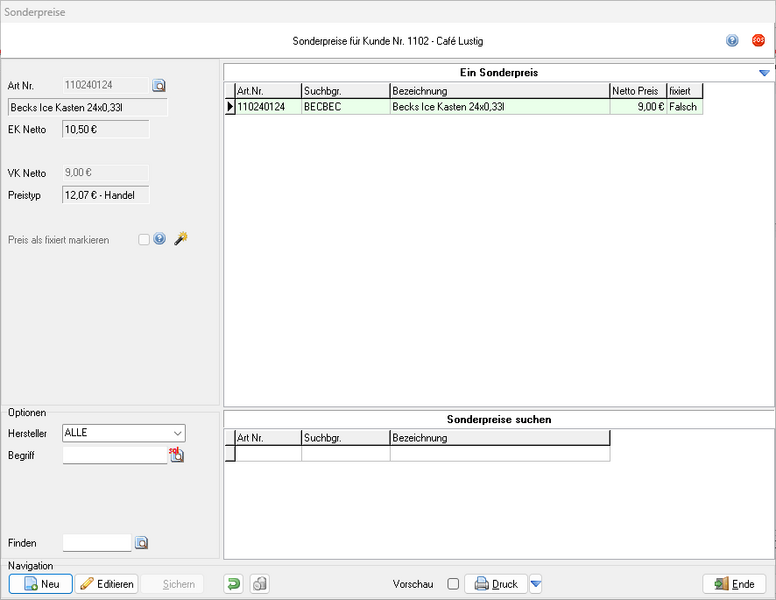776x600 pixels.
Task: Click the red SOS icon
Action: click(x=758, y=41)
